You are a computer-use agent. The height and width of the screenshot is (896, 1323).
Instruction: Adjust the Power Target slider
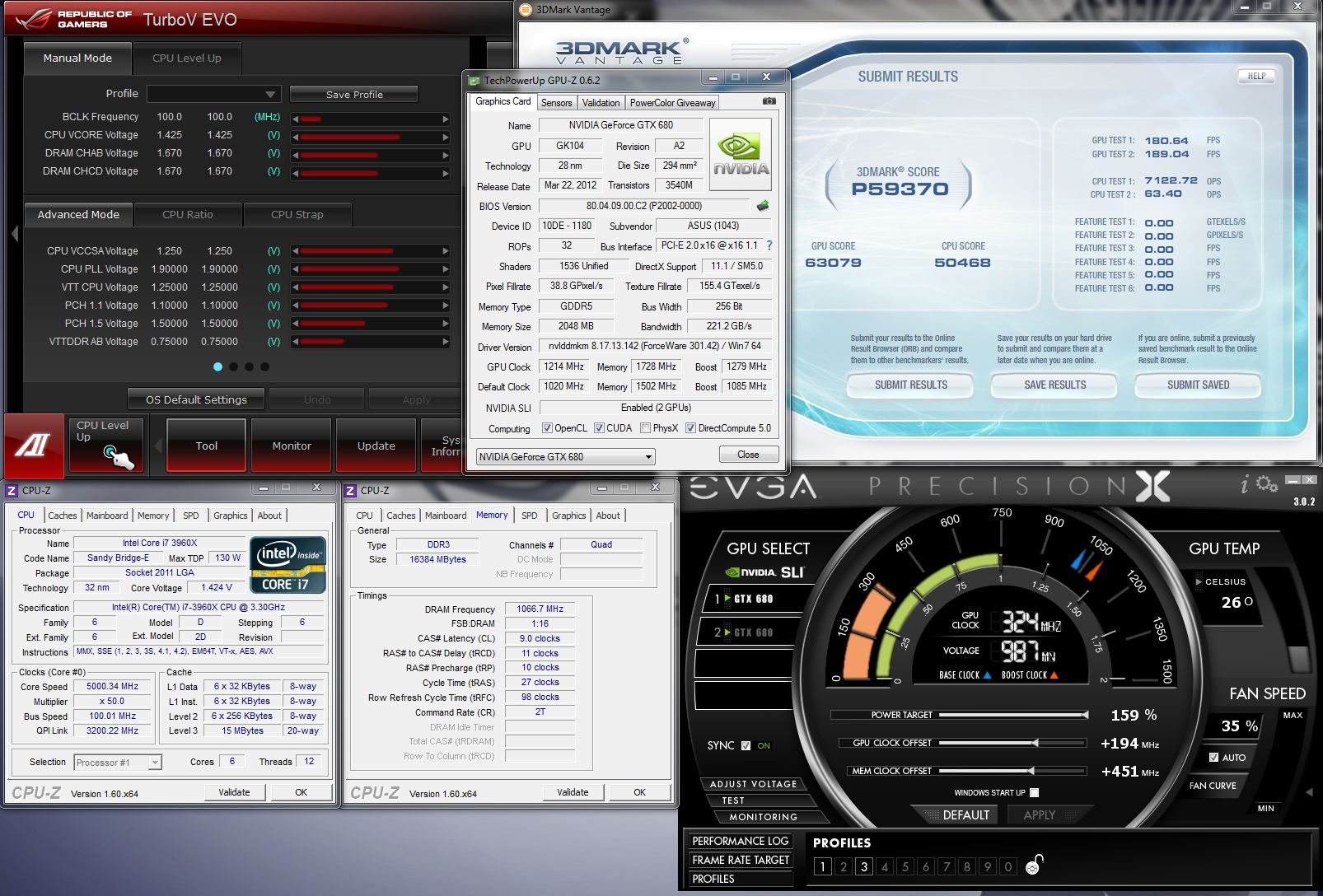pyautogui.click(x=1012, y=715)
